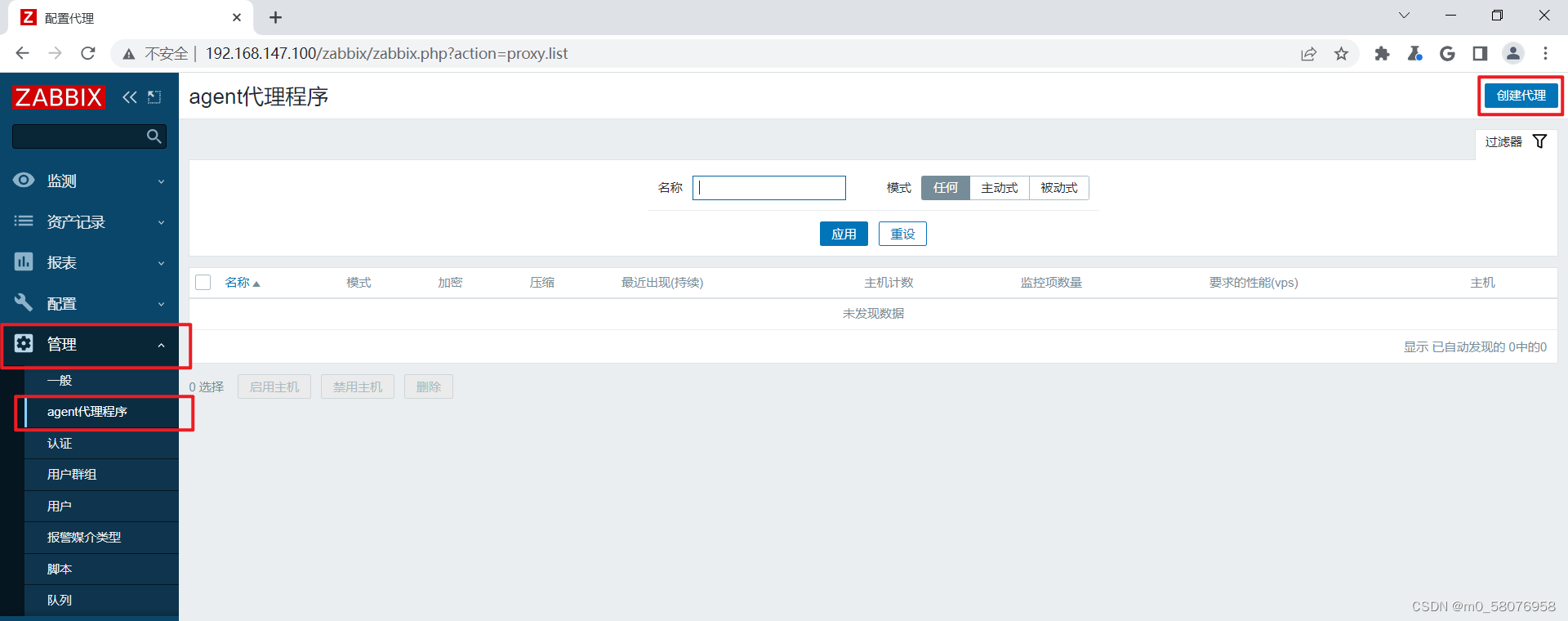Screen dimensions: 1568x621
Task: Focus the sidebar search box
Action: point(79,136)
